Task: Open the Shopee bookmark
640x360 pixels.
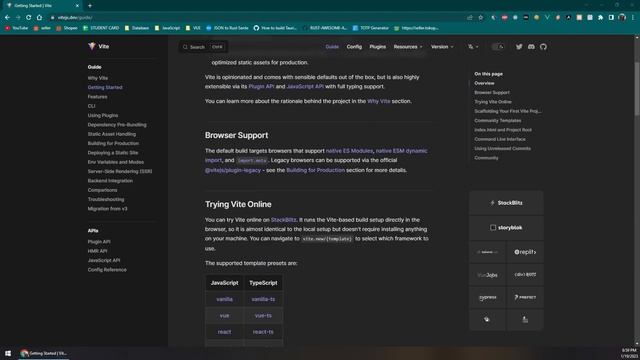Action: [x=67, y=28]
